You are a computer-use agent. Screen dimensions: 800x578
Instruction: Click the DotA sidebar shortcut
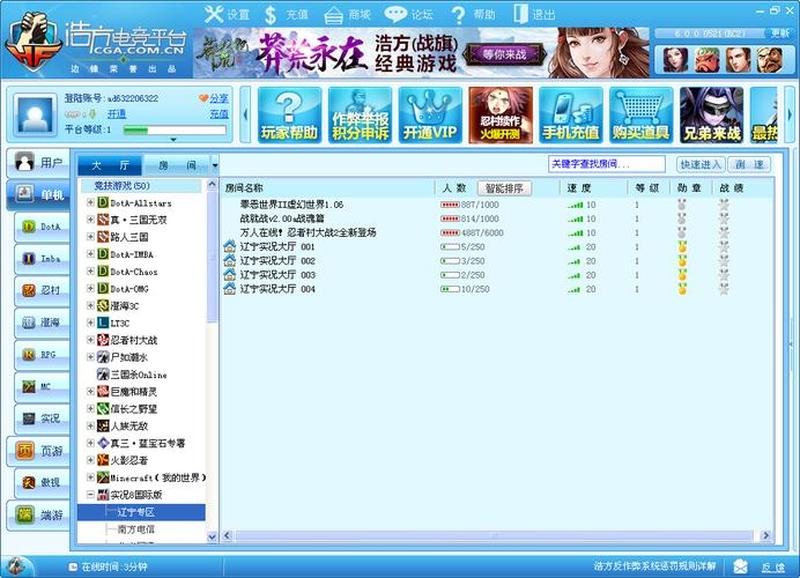[x=42, y=226]
